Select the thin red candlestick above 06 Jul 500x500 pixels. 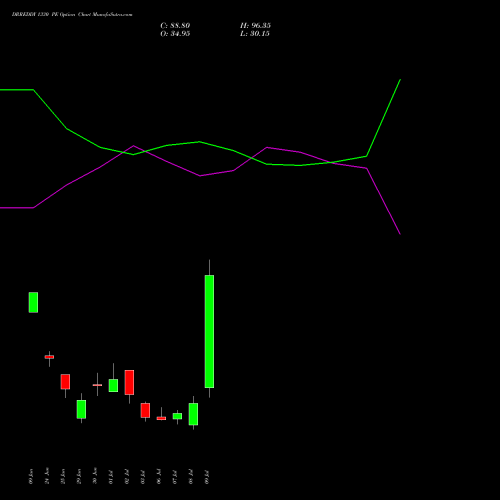(161, 418)
